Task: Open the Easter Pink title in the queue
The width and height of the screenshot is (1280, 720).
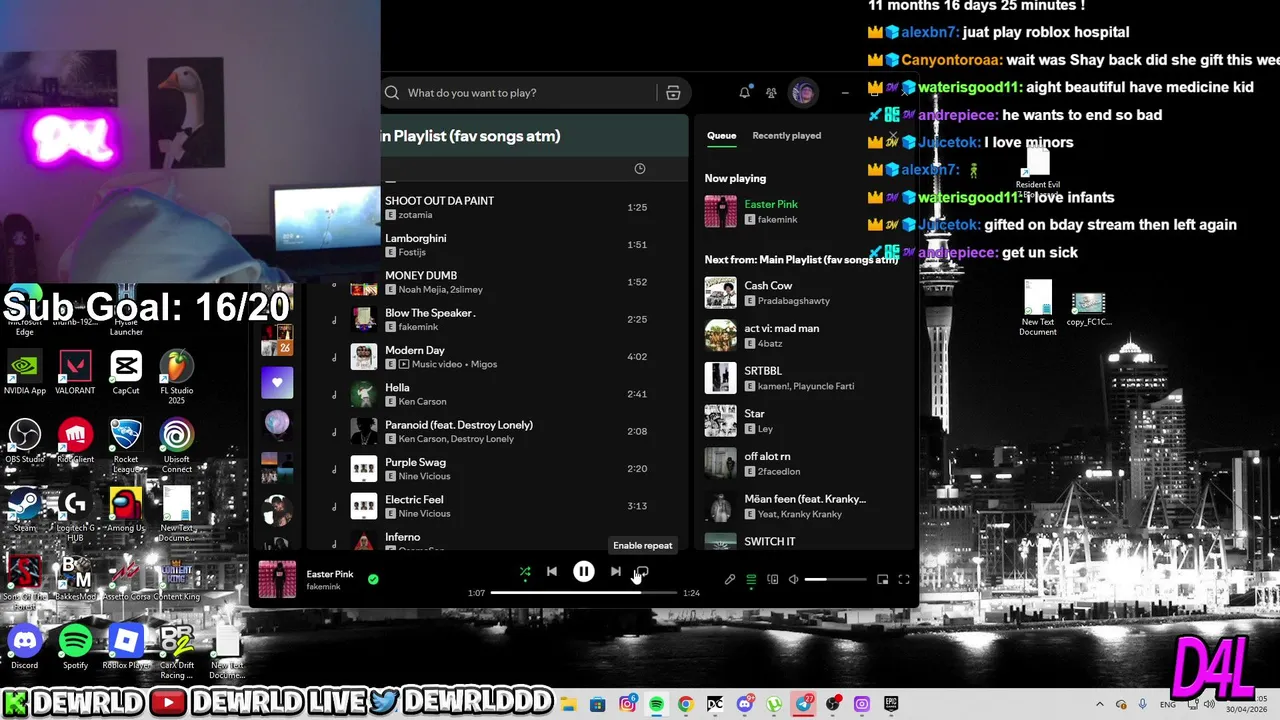Action: click(x=771, y=204)
